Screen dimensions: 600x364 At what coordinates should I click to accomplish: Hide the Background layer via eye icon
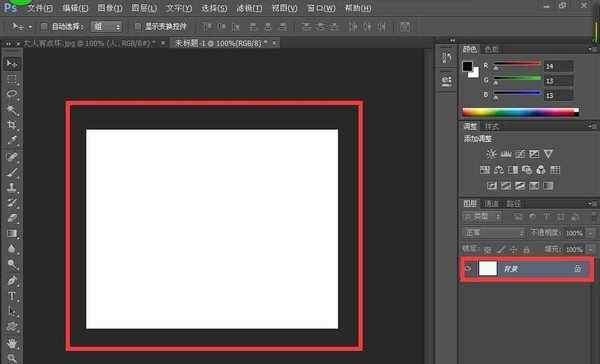click(x=468, y=269)
